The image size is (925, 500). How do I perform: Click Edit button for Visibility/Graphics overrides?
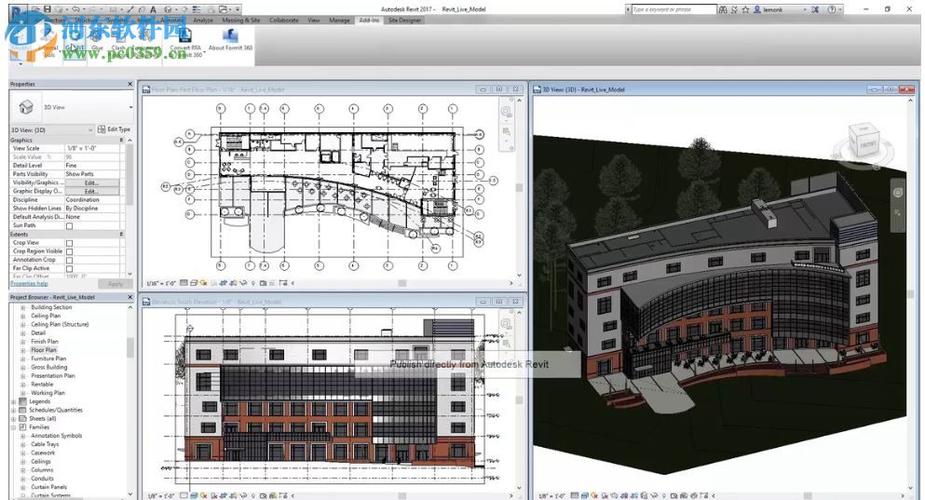coord(91,183)
